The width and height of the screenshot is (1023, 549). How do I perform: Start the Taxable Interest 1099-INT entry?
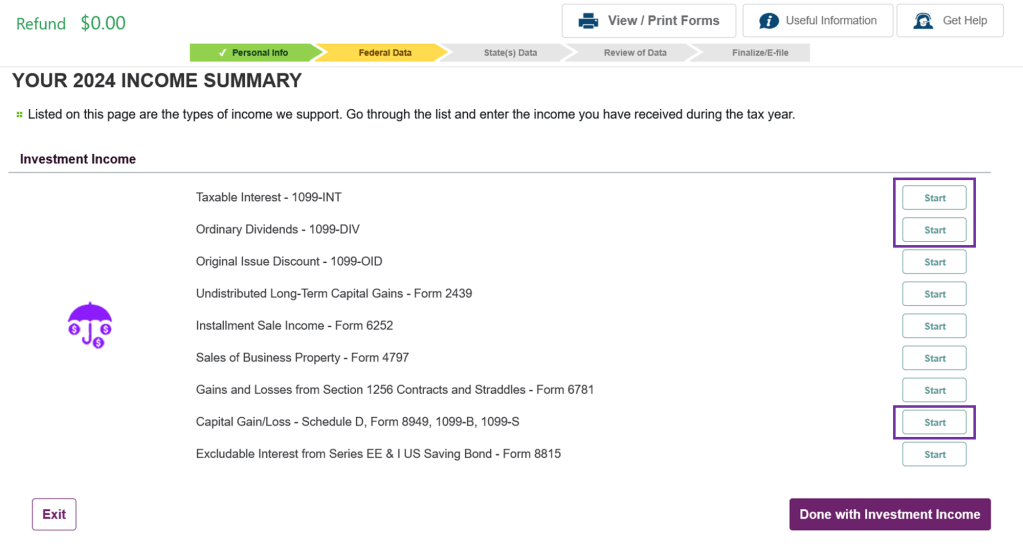pos(934,198)
